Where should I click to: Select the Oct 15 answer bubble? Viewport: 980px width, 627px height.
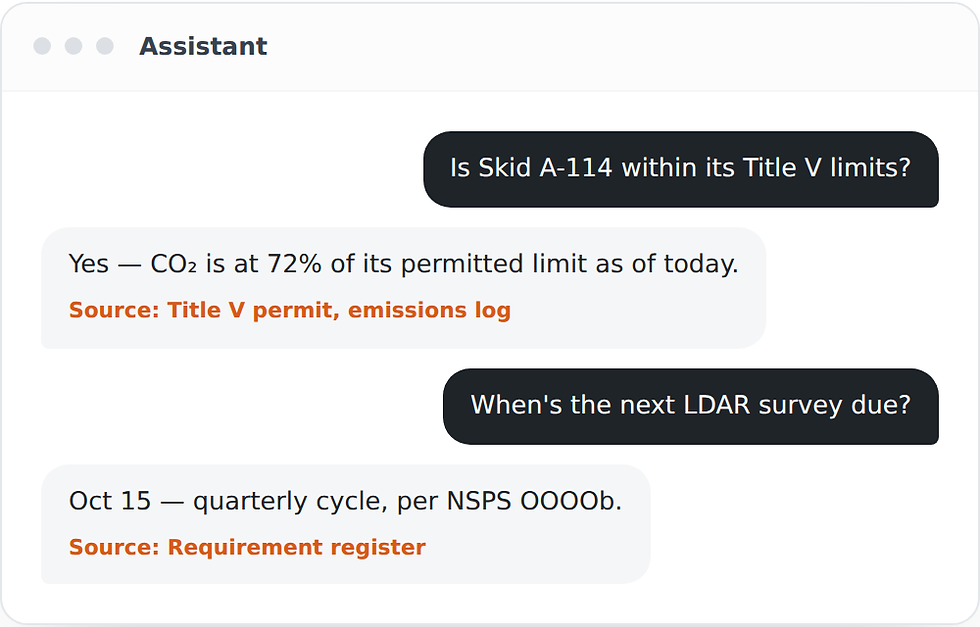pyautogui.click(x=346, y=524)
